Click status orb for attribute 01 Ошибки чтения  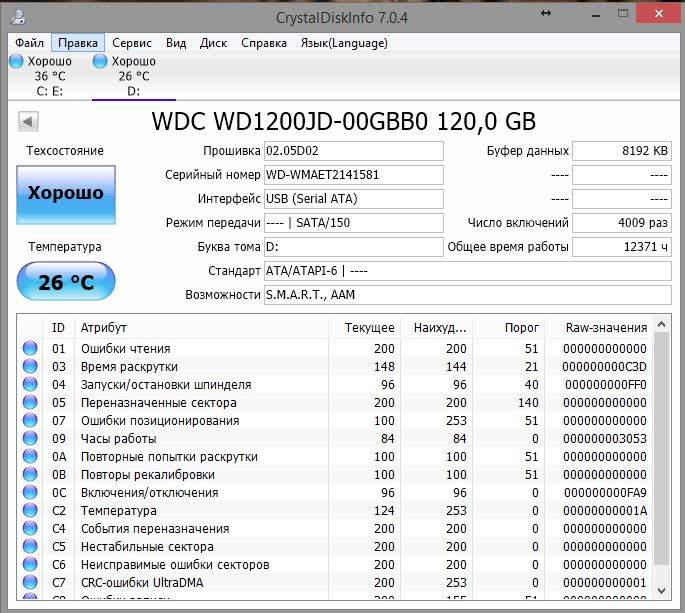pyautogui.click(x=30, y=349)
